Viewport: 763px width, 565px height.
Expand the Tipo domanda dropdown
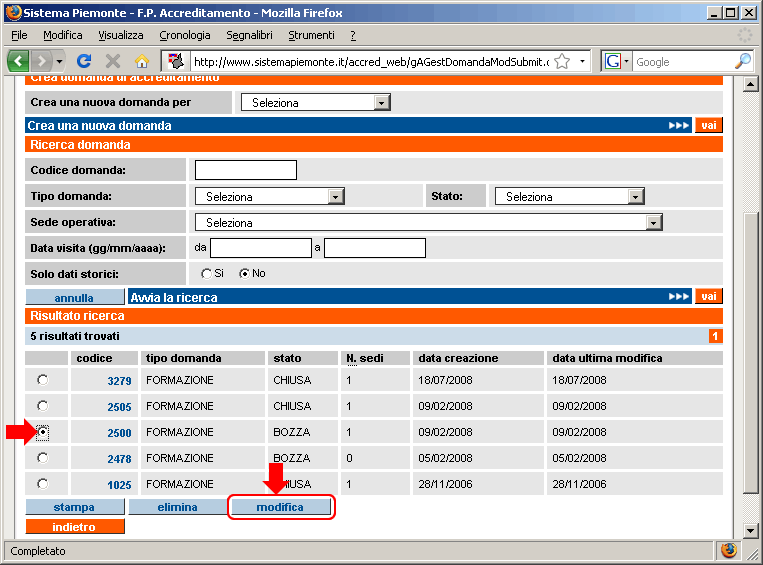336,197
